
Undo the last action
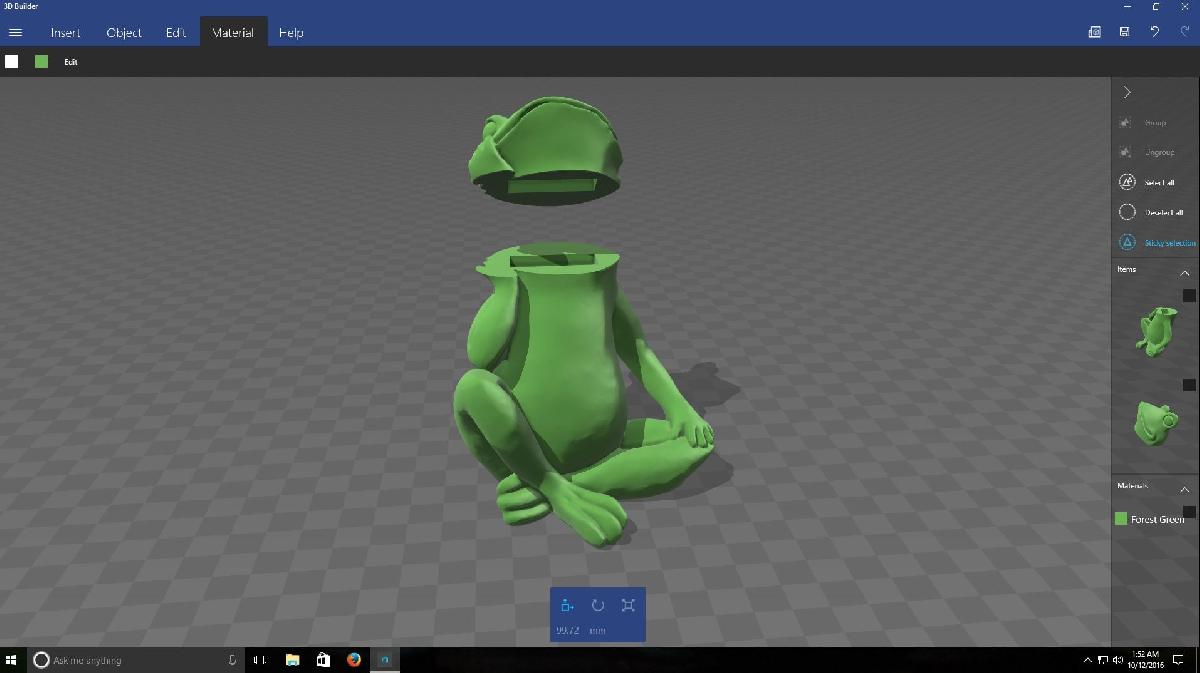[x=1155, y=33]
